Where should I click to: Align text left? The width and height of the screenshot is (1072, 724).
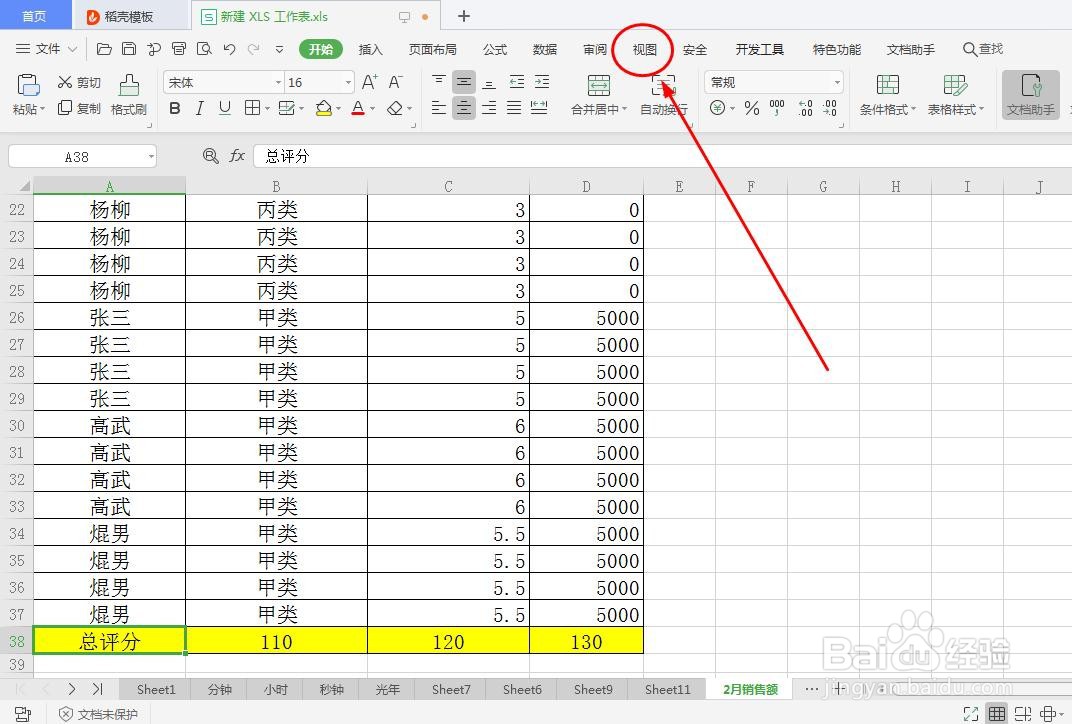click(x=439, y=108)
